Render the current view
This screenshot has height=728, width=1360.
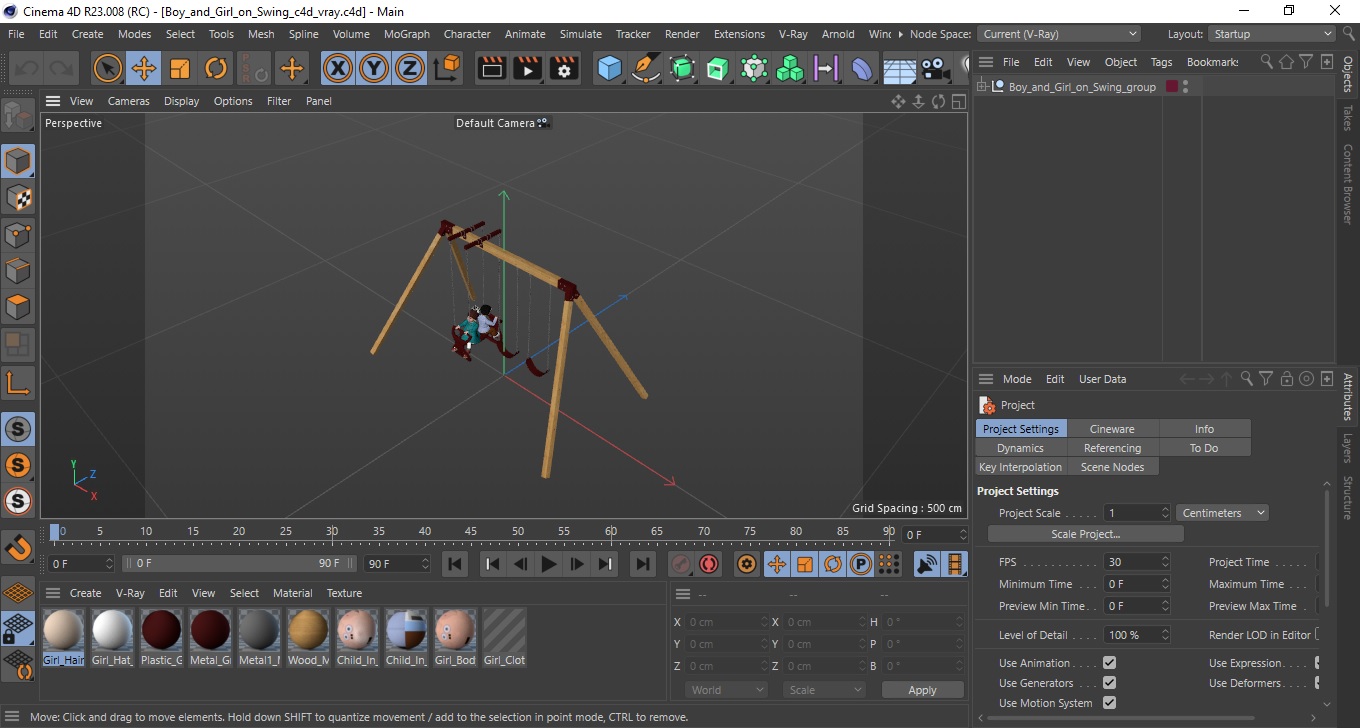(491, 68)
